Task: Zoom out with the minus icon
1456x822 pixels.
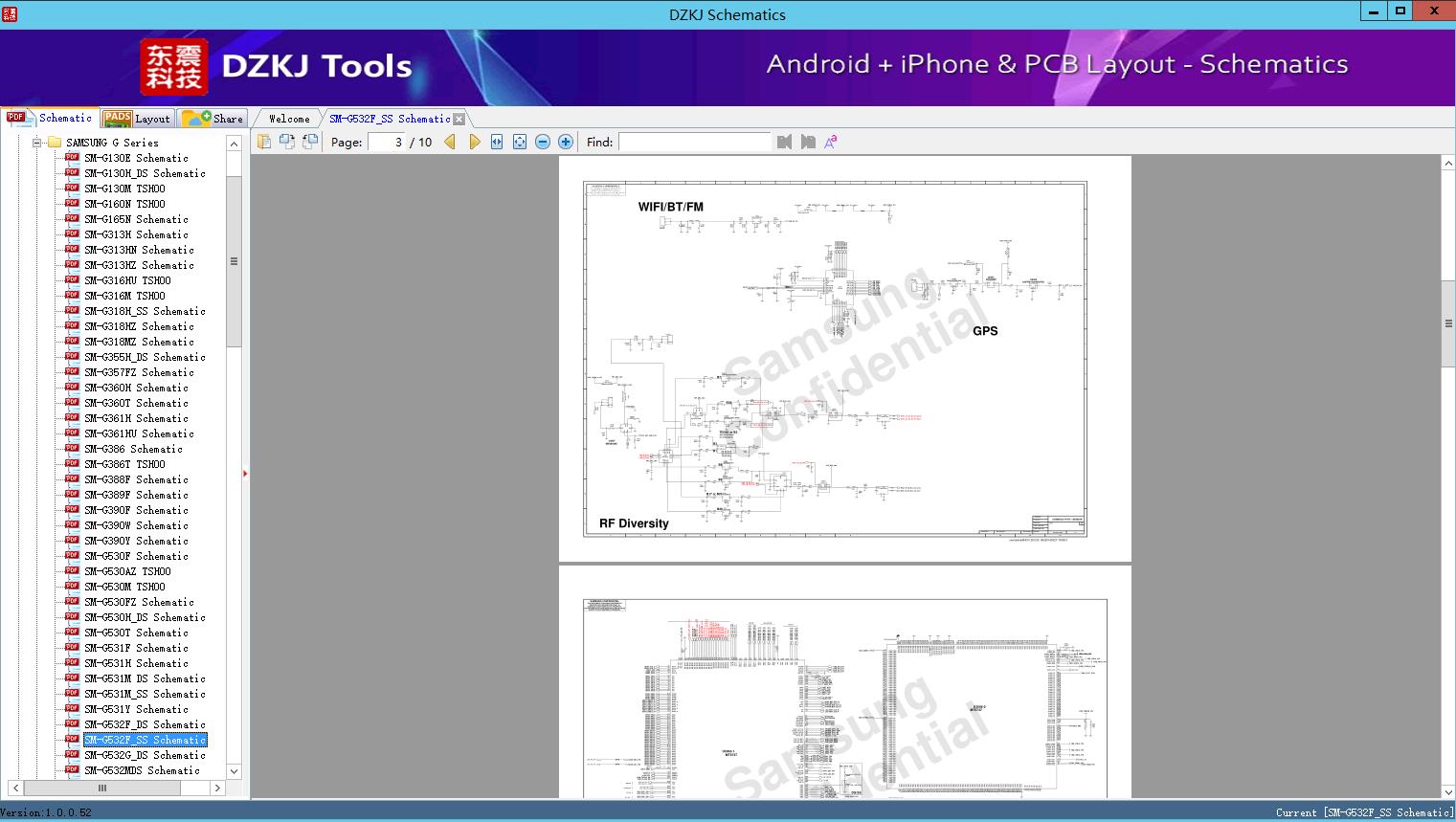Action: [543, 142]
